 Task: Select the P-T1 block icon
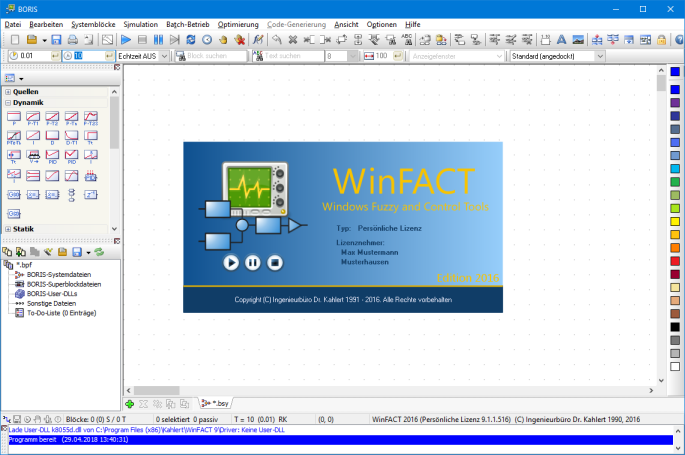coord(33,118)
